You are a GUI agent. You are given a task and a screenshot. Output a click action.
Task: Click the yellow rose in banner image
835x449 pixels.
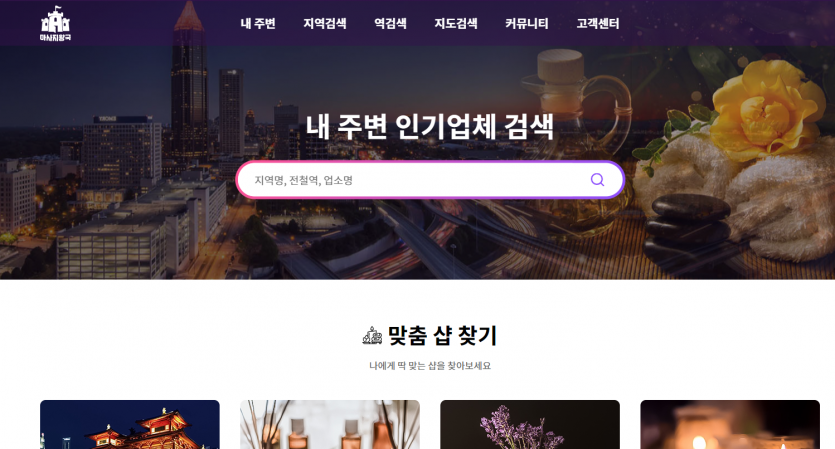coord(765,109)
